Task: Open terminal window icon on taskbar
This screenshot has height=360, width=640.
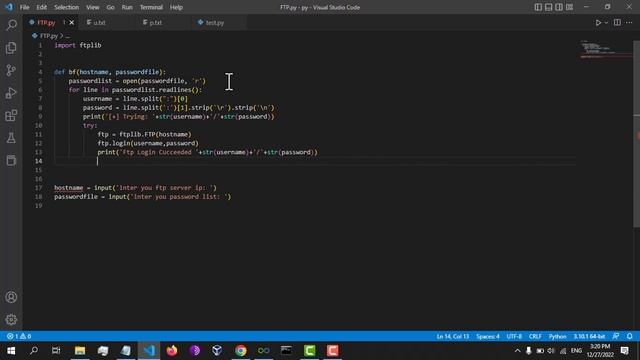Action: [x=287, y=351]
